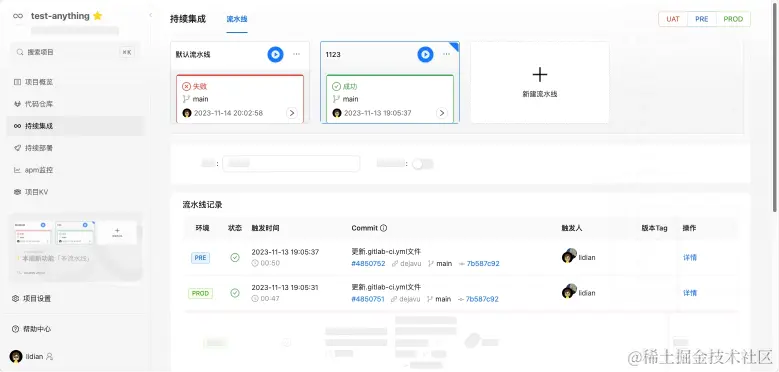Open the failed run arrow dated 2023-11-14
Image resolution: width=779 pixels, height=372 pixels.
[x=292, y=113]
